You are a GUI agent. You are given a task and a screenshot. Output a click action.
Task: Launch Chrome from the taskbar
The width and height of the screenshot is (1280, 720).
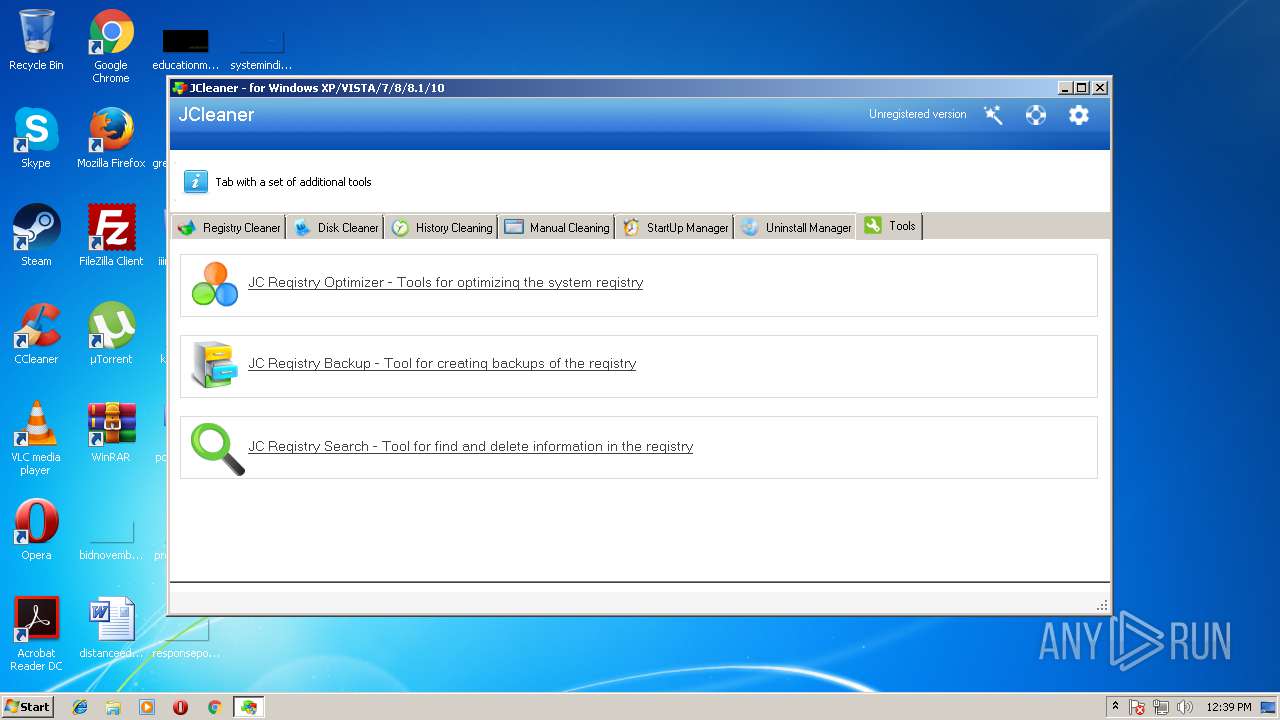214,707
